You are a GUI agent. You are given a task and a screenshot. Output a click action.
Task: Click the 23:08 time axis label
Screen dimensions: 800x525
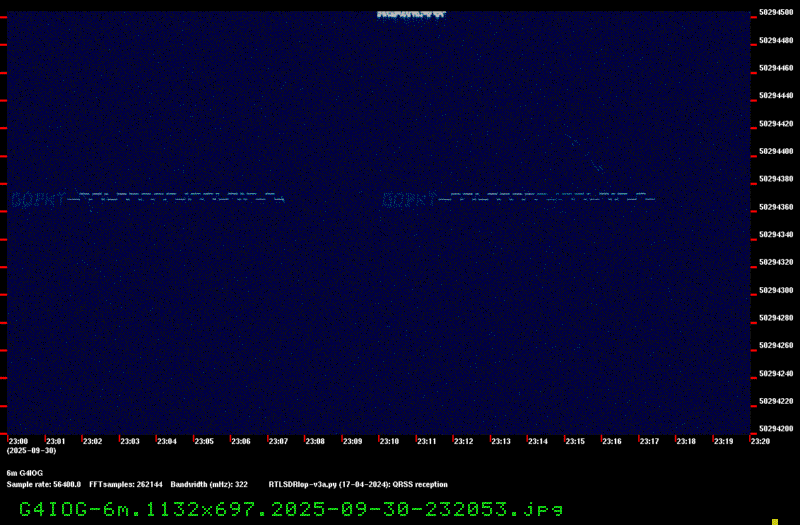pyautogui.click(x=315, y=441)
